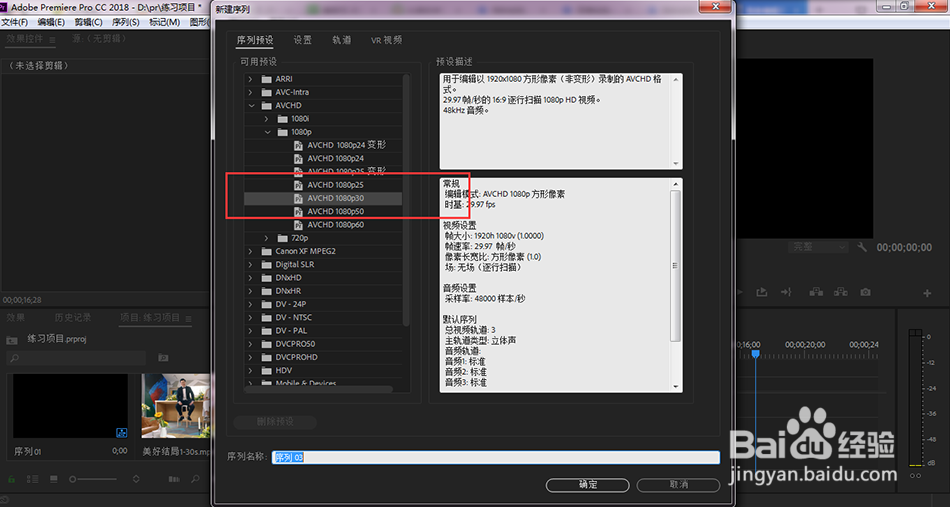
Task: Open Effect Controls panel menu icon
Action: click(52, 39)
